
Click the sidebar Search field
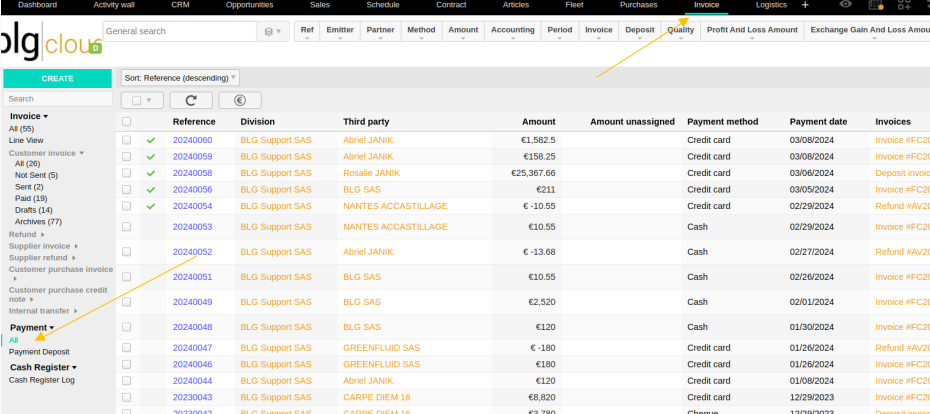(x=58, y=98)
